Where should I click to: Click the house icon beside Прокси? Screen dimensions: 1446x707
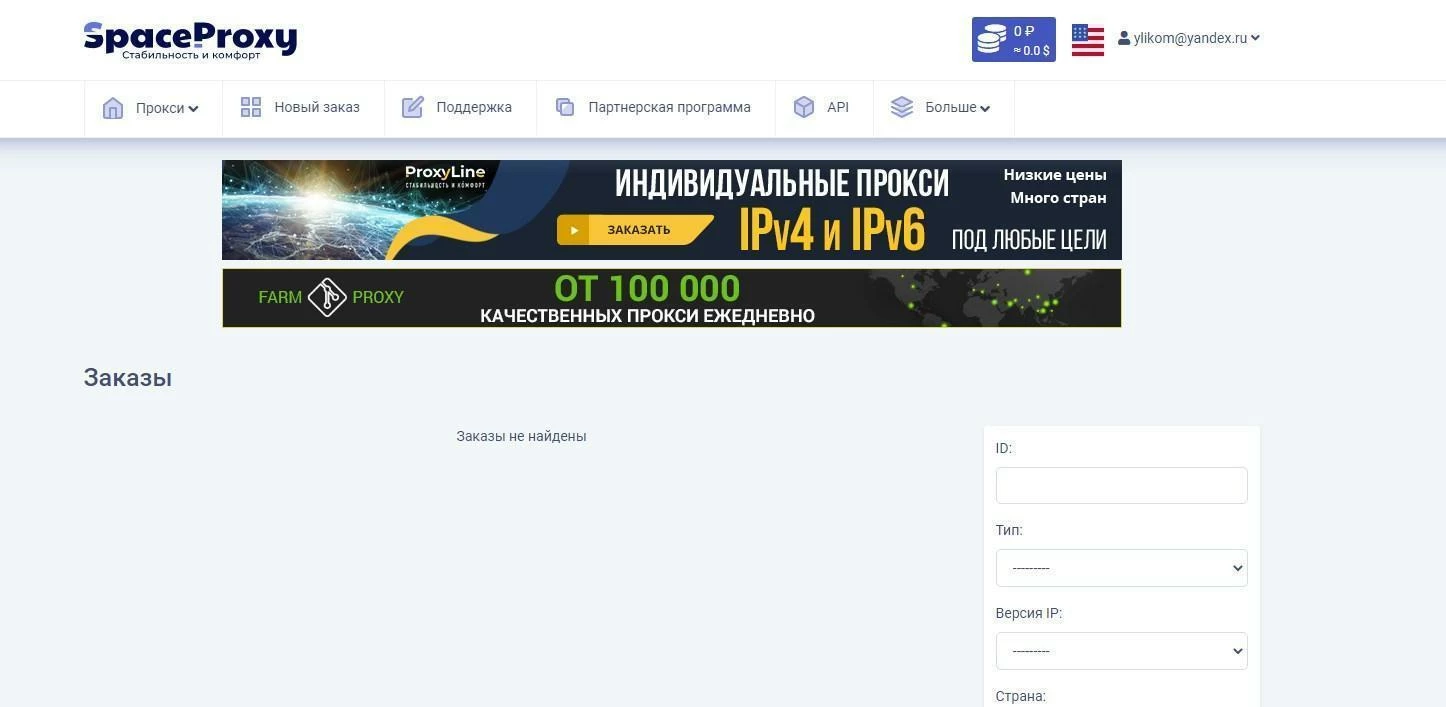click(x=113, y=108)
